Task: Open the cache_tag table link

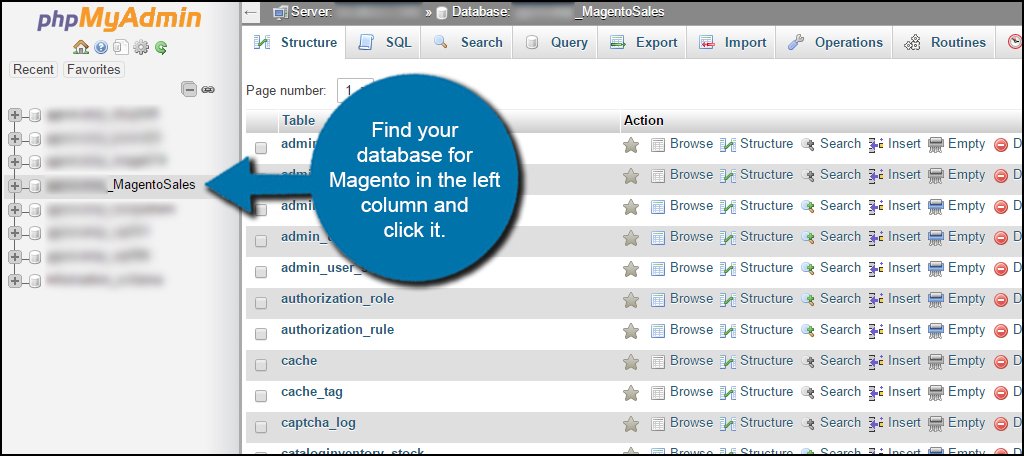Action: pos(312,392)
